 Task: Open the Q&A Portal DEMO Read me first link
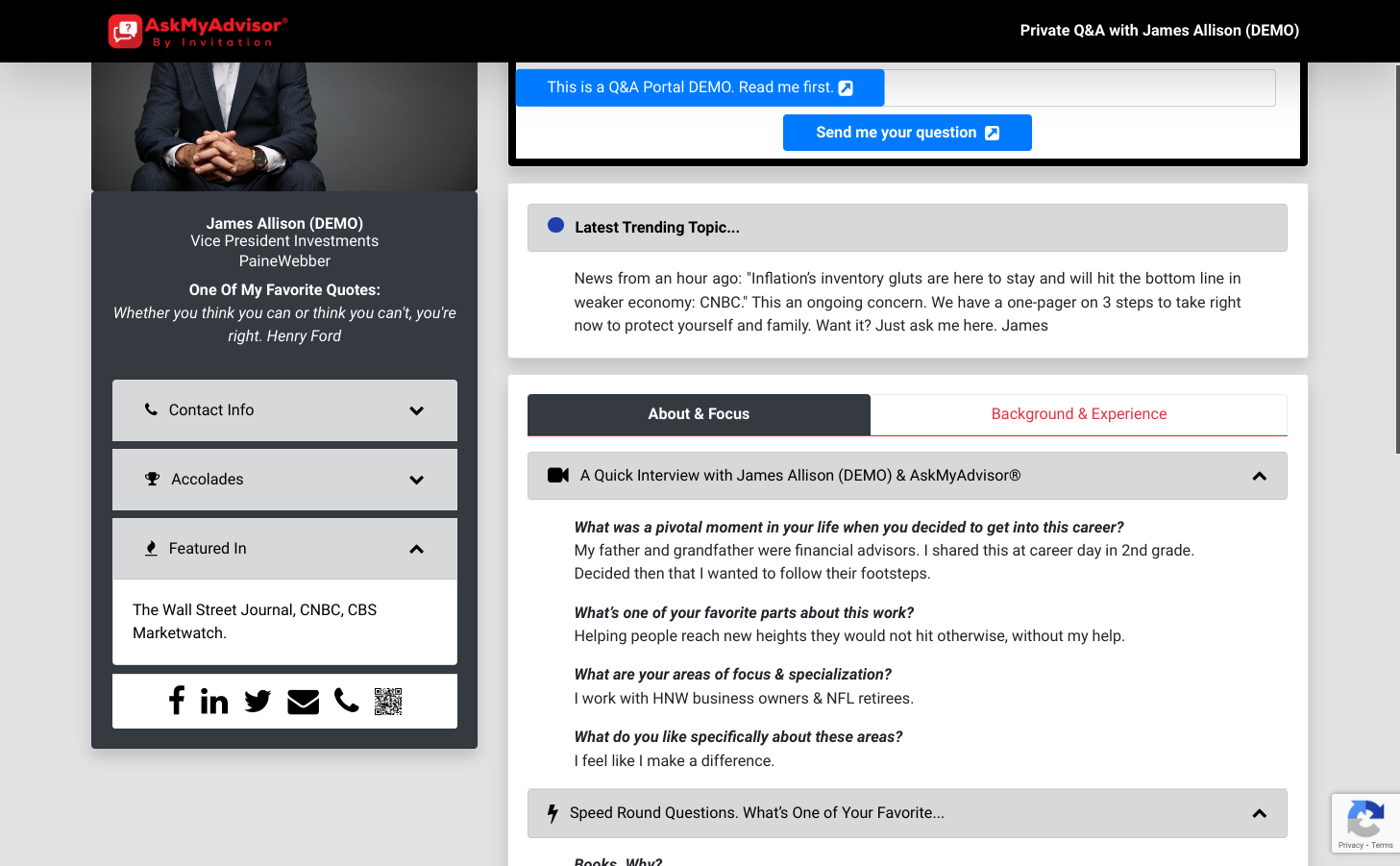[x=700, y=87]
